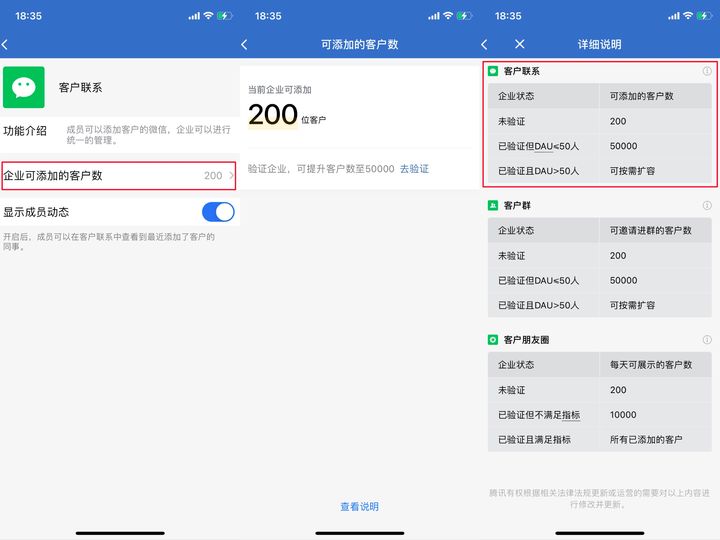Open the 企业可添加的客户数 row label
This screenshot has width=720, height=540.
tap(53, 176)
